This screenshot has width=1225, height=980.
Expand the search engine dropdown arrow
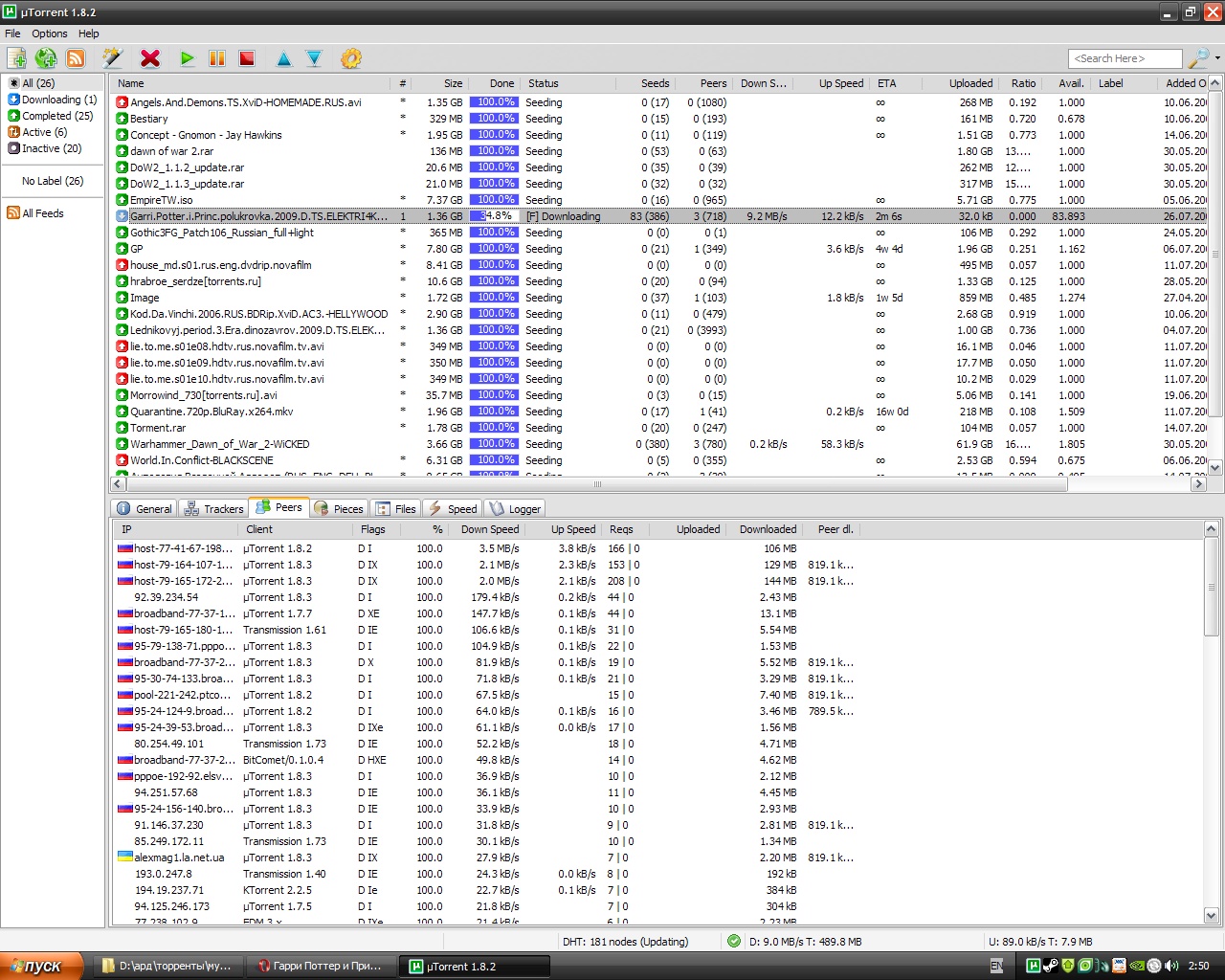[x=1217, y=58]
